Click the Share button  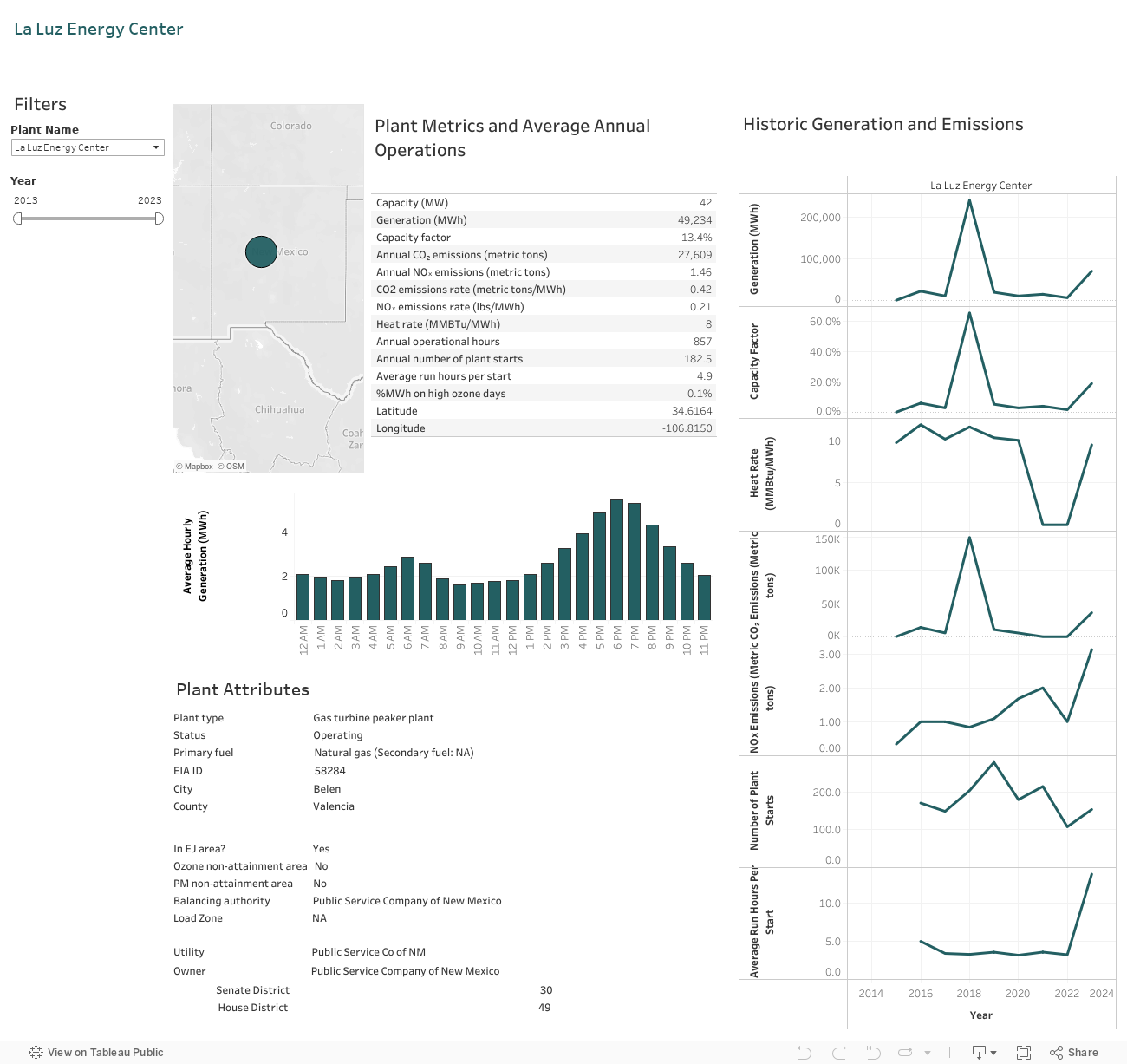1074,1053
